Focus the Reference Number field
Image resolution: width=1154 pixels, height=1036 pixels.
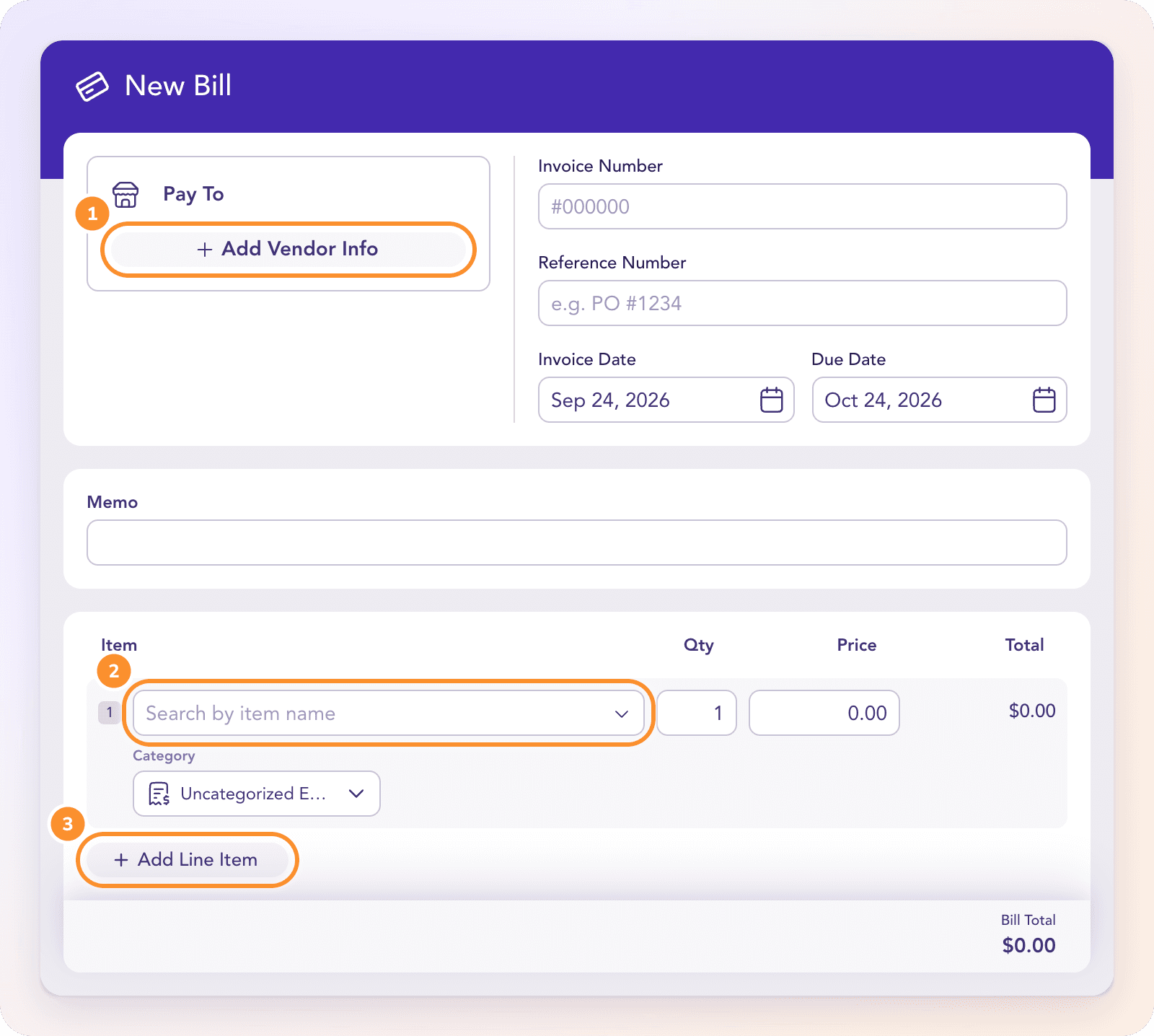802,303
